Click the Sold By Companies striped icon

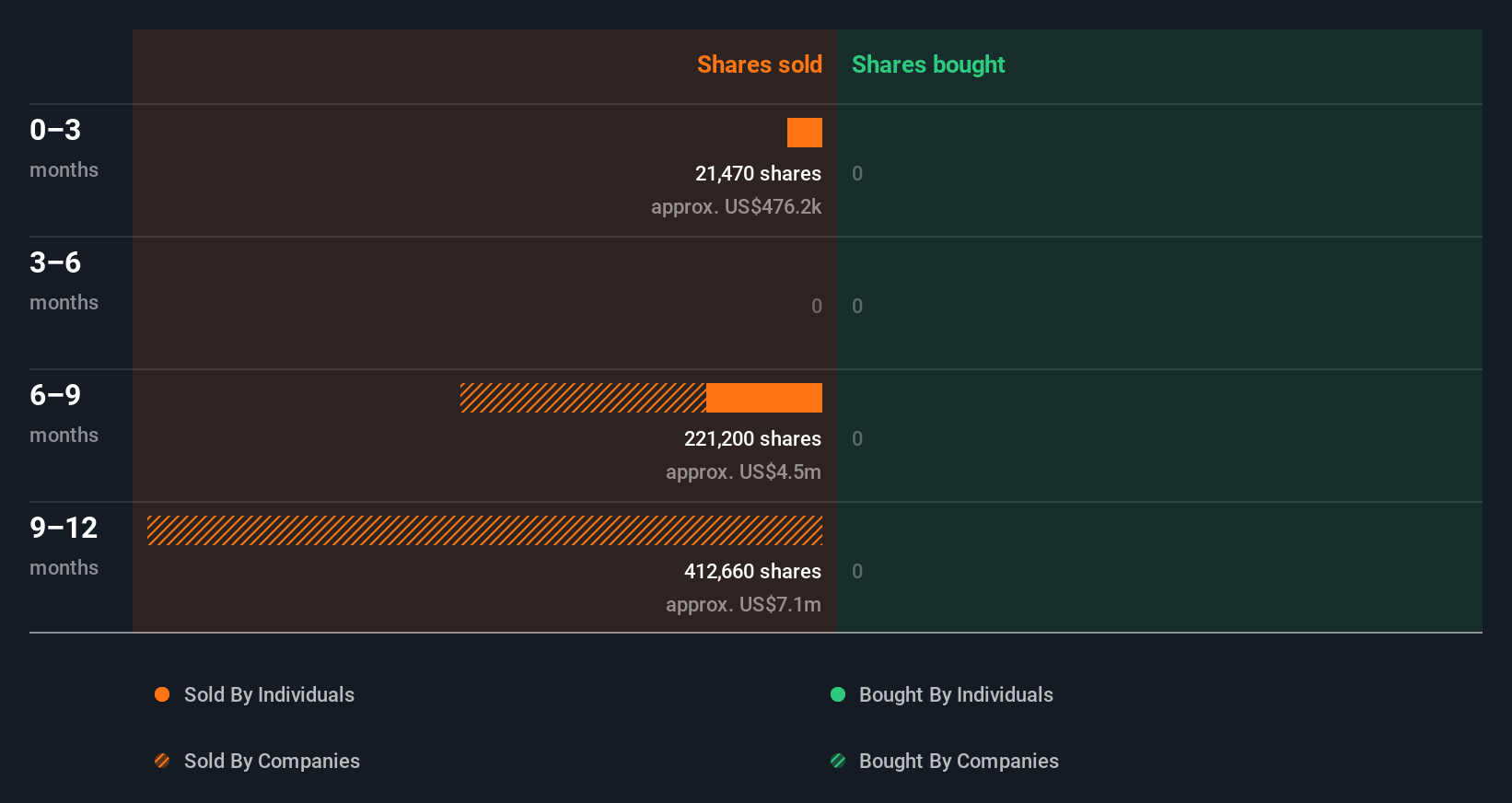[x=162, y=761]
